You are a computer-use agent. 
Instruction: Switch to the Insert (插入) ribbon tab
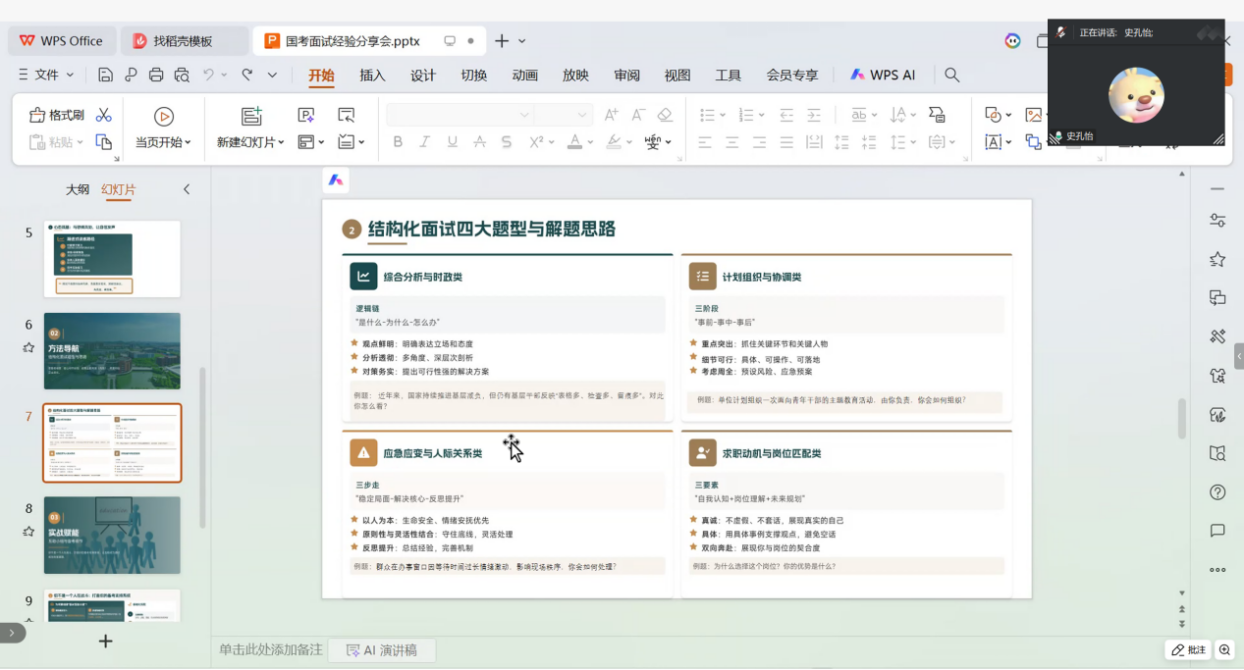[x=372, y=75]
